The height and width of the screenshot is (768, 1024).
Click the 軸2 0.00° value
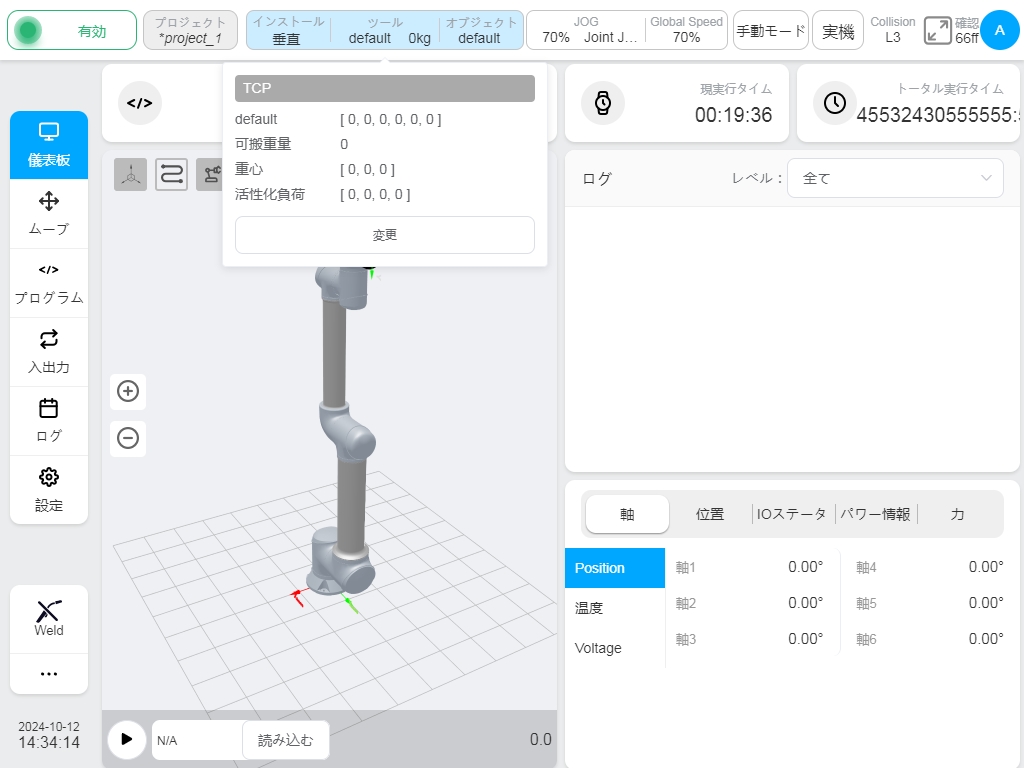click(805, 603)
